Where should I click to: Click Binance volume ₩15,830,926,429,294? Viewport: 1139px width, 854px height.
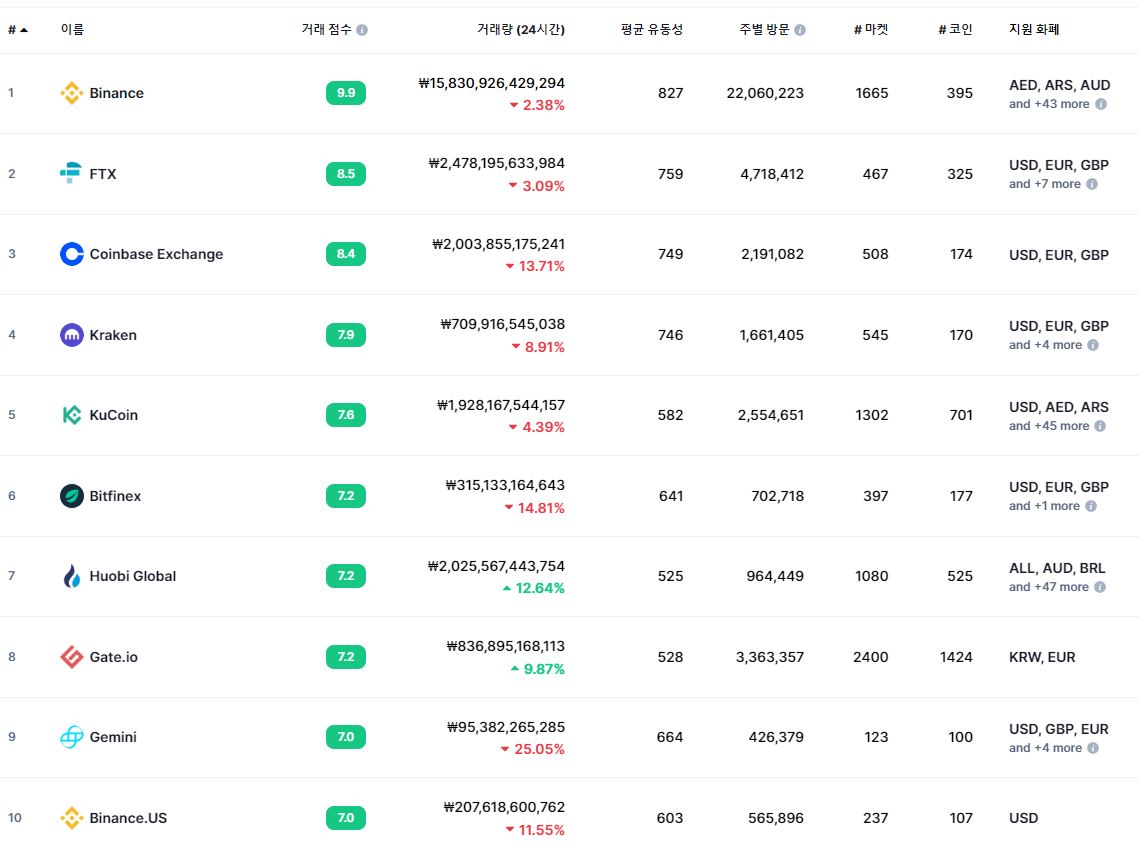[492, 84]
